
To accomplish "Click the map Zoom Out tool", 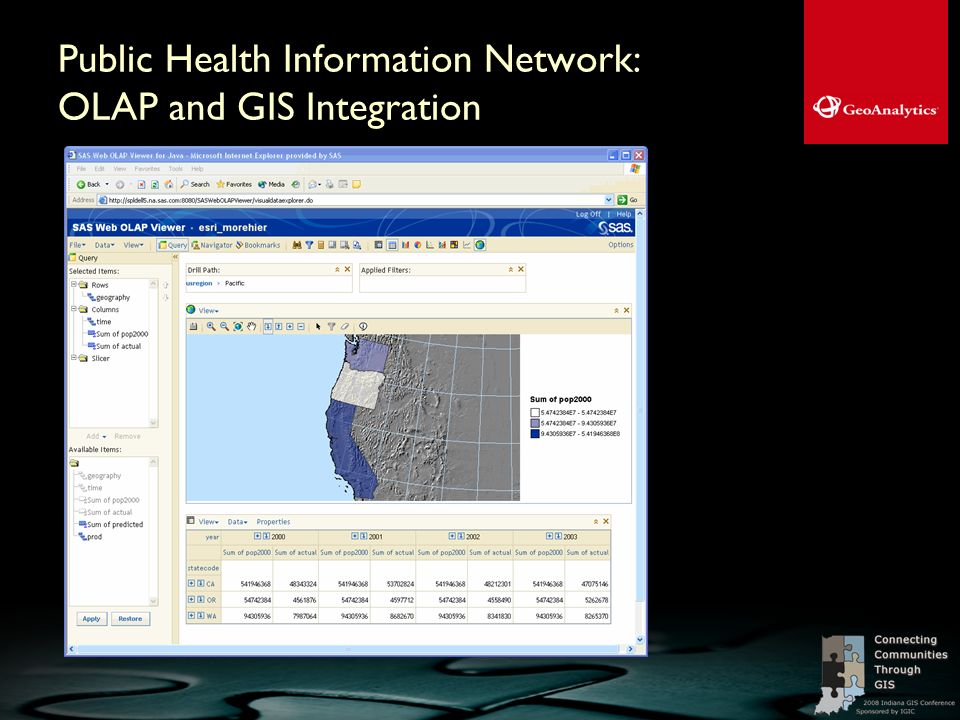I will (x=224, y=326).
